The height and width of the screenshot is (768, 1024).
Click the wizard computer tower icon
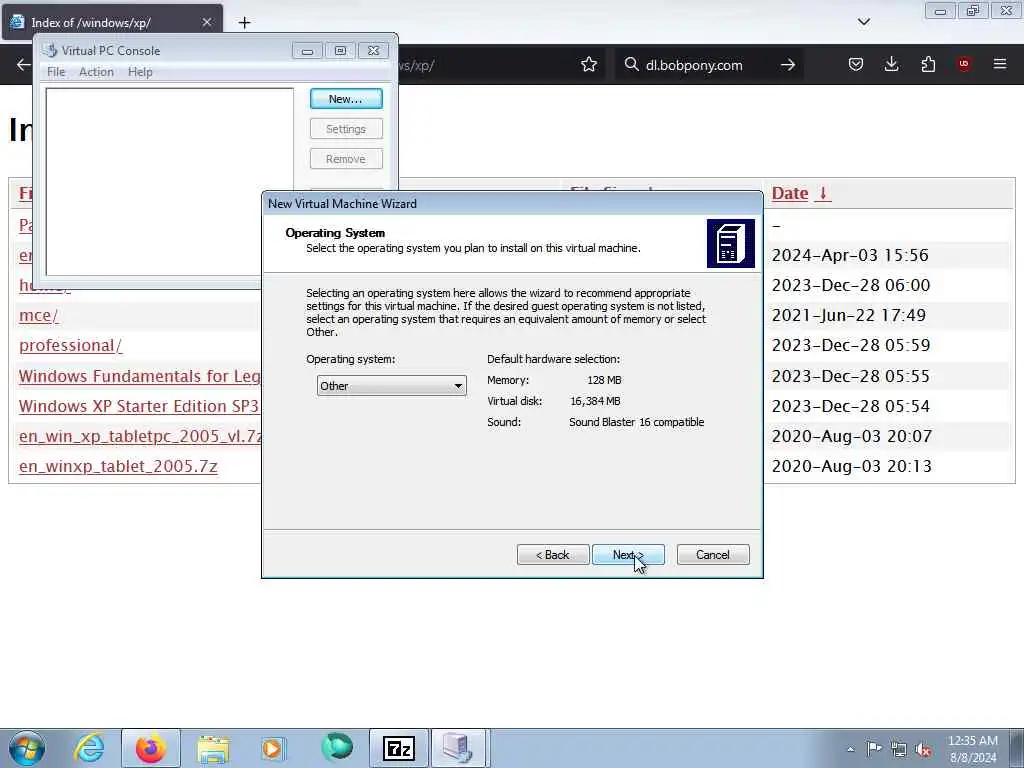731,243
